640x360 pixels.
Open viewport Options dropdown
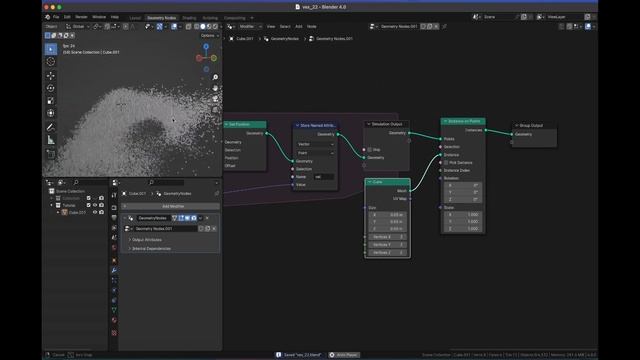(x=209, y=36)
